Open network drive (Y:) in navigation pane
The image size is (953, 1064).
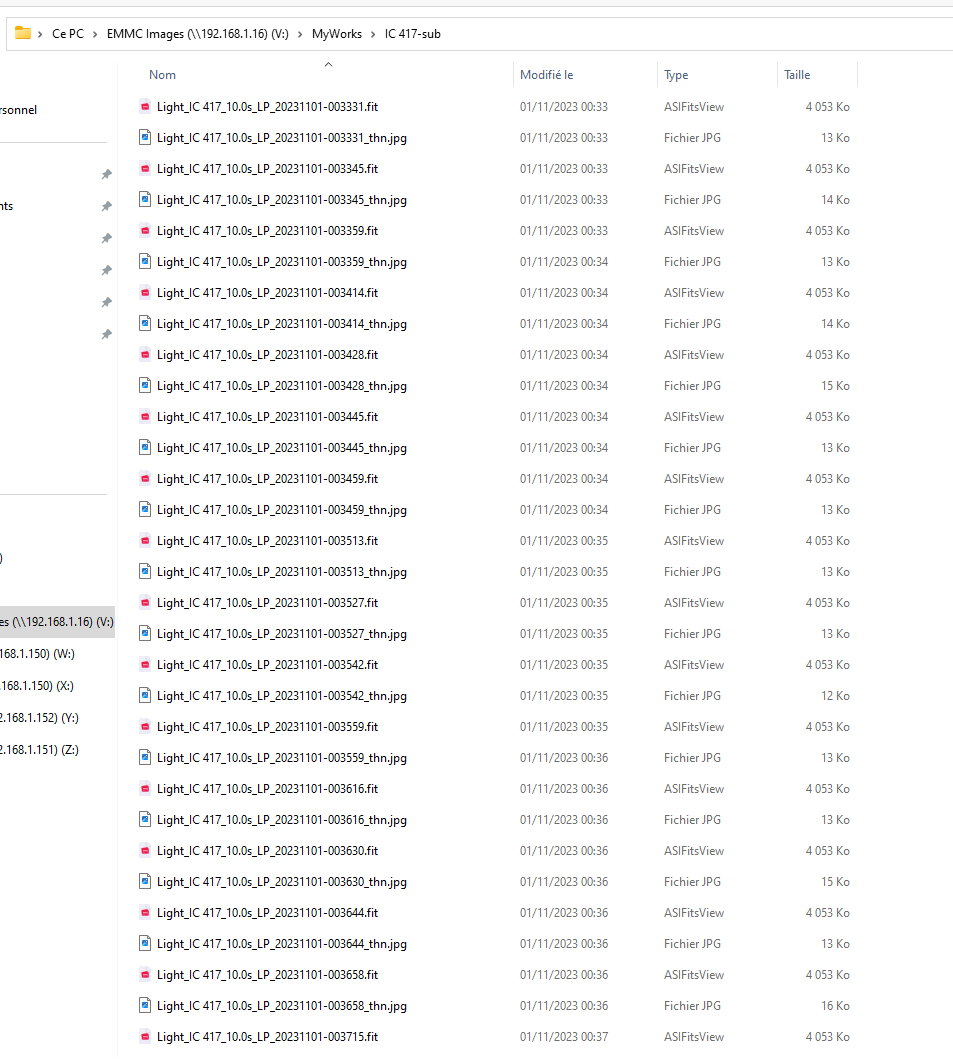pos(39,717)
